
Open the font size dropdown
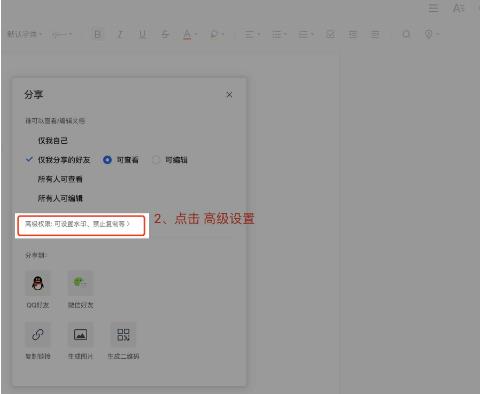coord(62,34)
